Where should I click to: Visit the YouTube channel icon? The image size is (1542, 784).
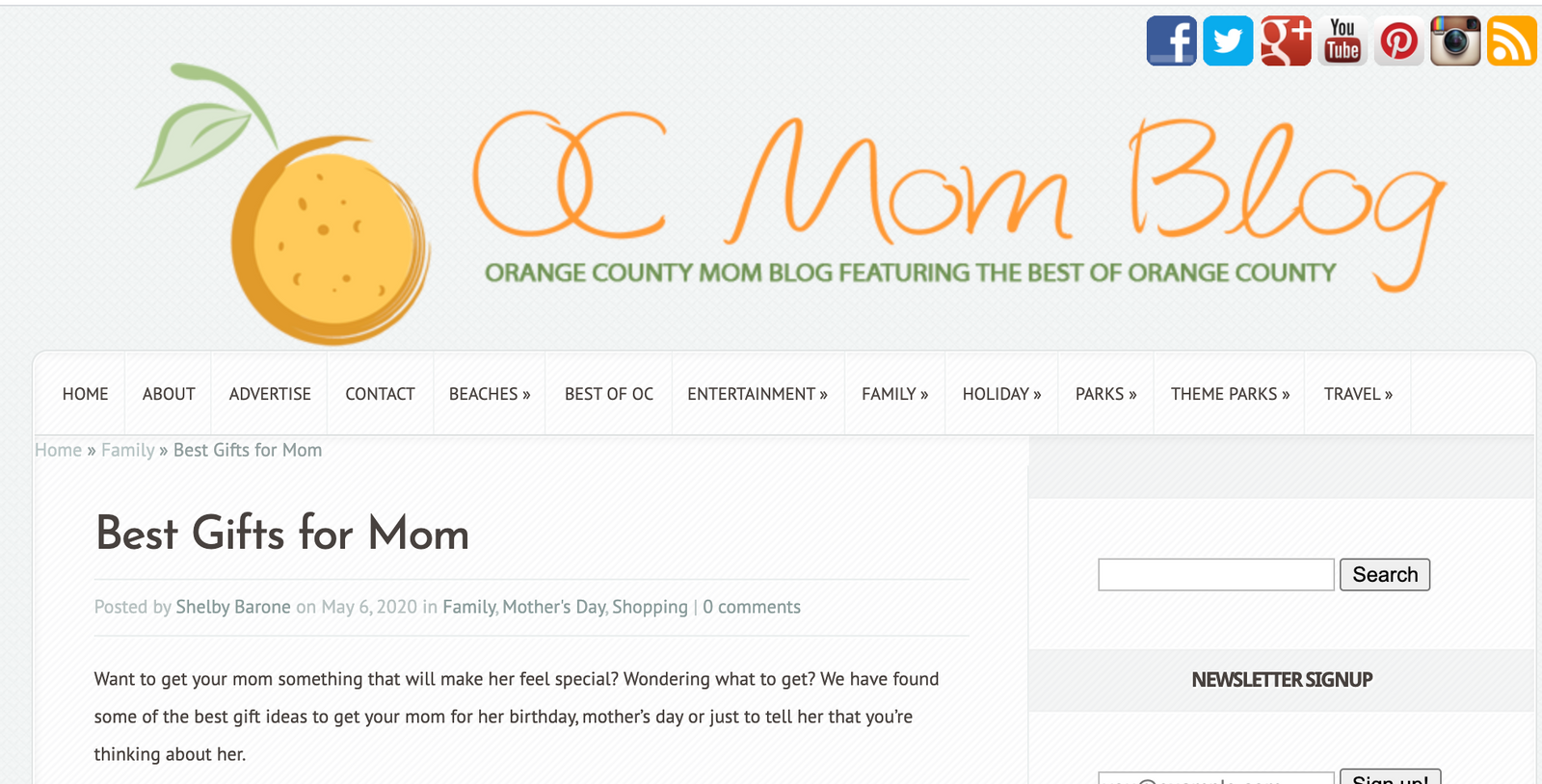coord(1342,40)
